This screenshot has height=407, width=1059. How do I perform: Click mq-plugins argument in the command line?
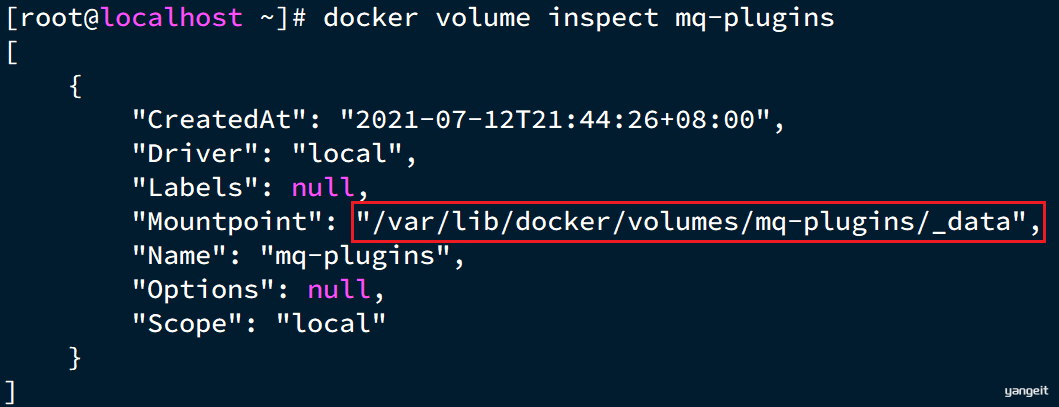click(x=754, y=20)
